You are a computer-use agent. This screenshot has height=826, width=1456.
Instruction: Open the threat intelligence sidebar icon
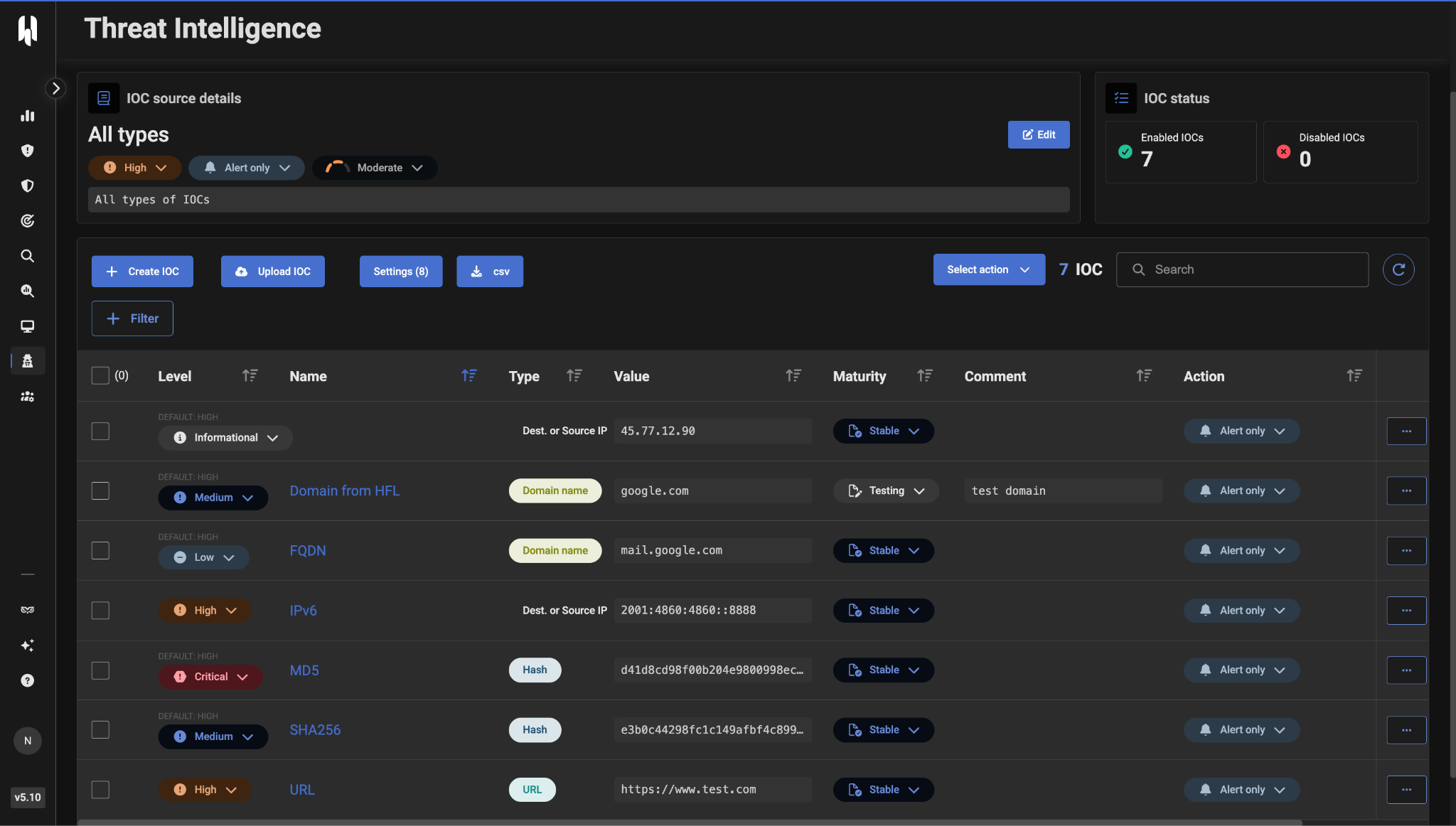point(27,361)
